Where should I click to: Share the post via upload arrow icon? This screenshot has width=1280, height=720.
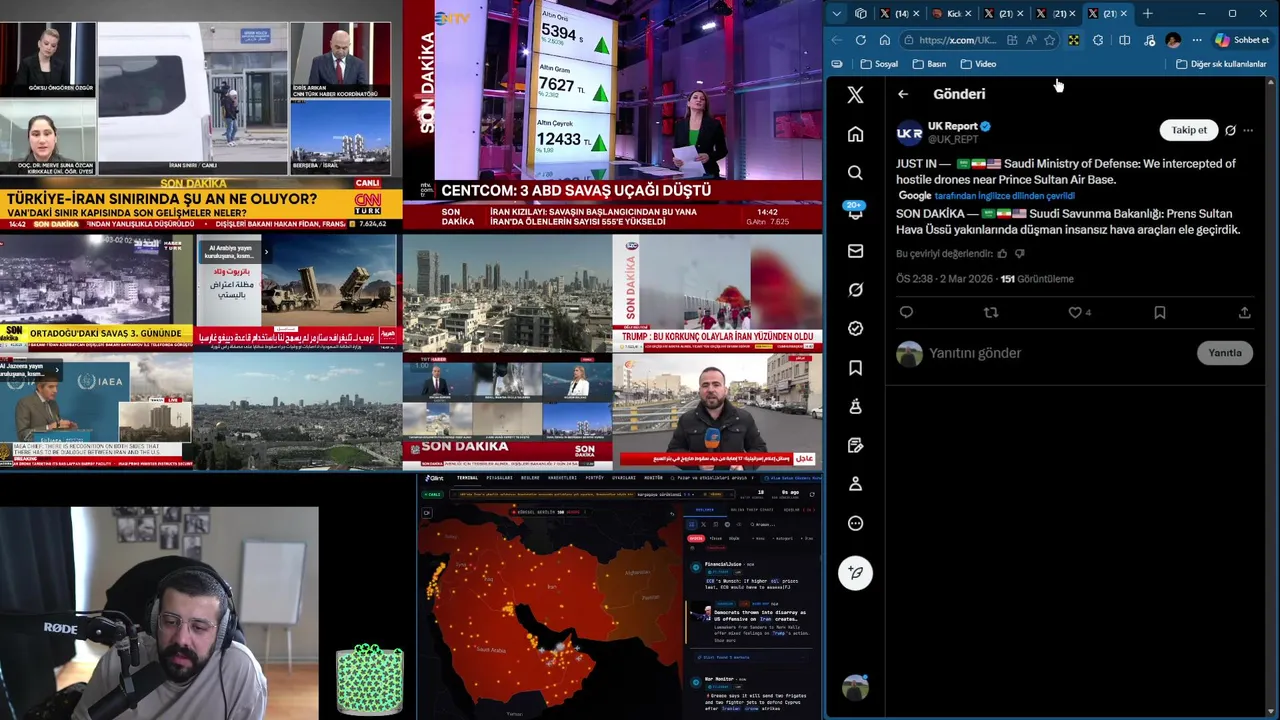pyautogui.click(x=1245, y=312)
